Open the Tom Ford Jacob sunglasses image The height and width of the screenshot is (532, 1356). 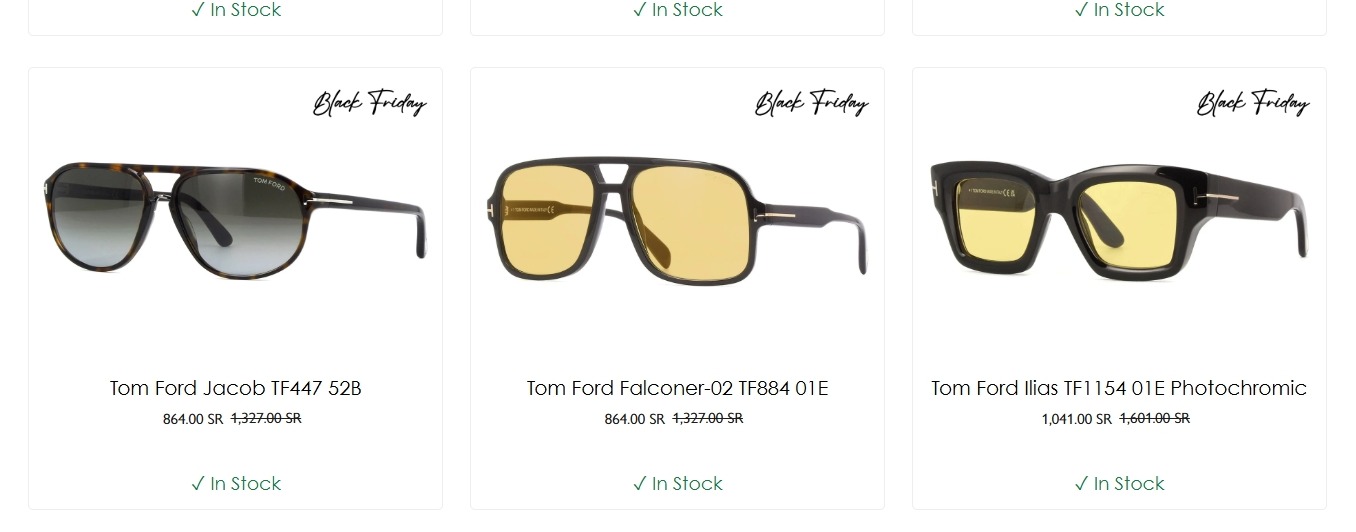pos(235,220)
